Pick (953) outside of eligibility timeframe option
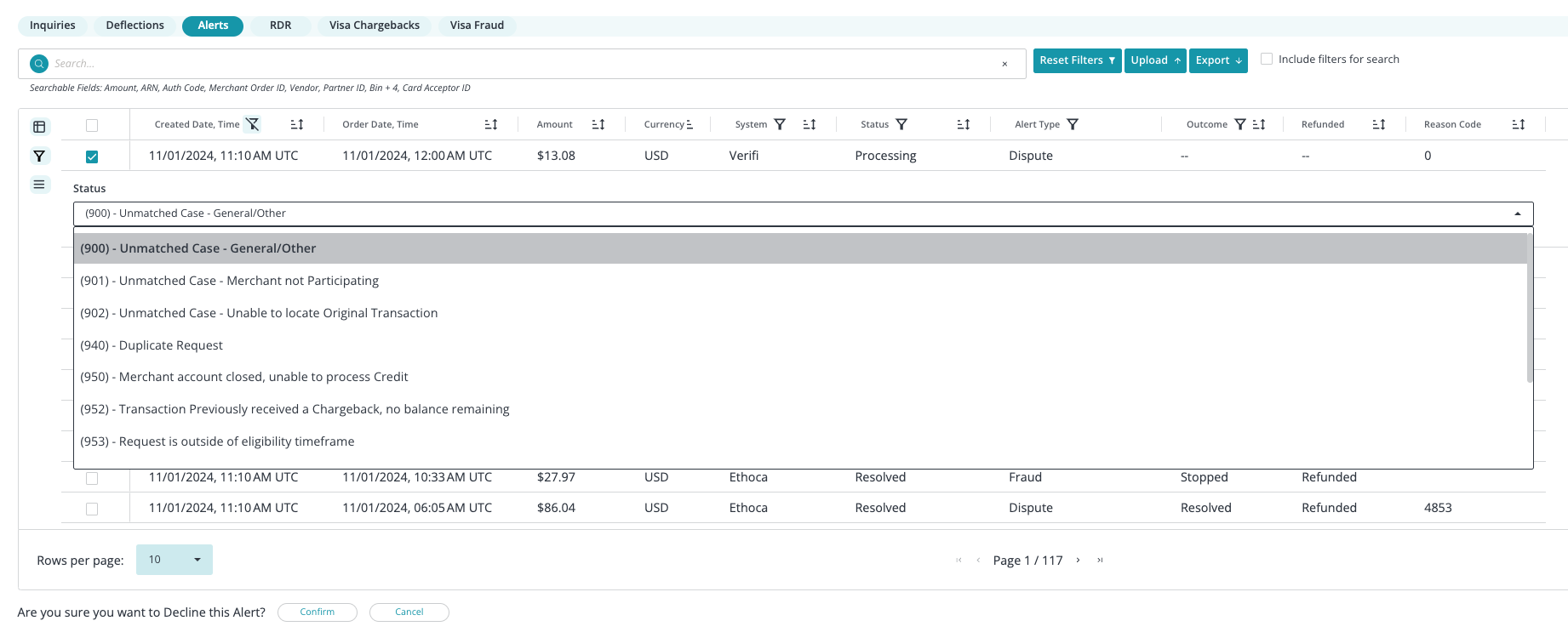This screenshot has width=1568, height=632. tap(800, 441)
